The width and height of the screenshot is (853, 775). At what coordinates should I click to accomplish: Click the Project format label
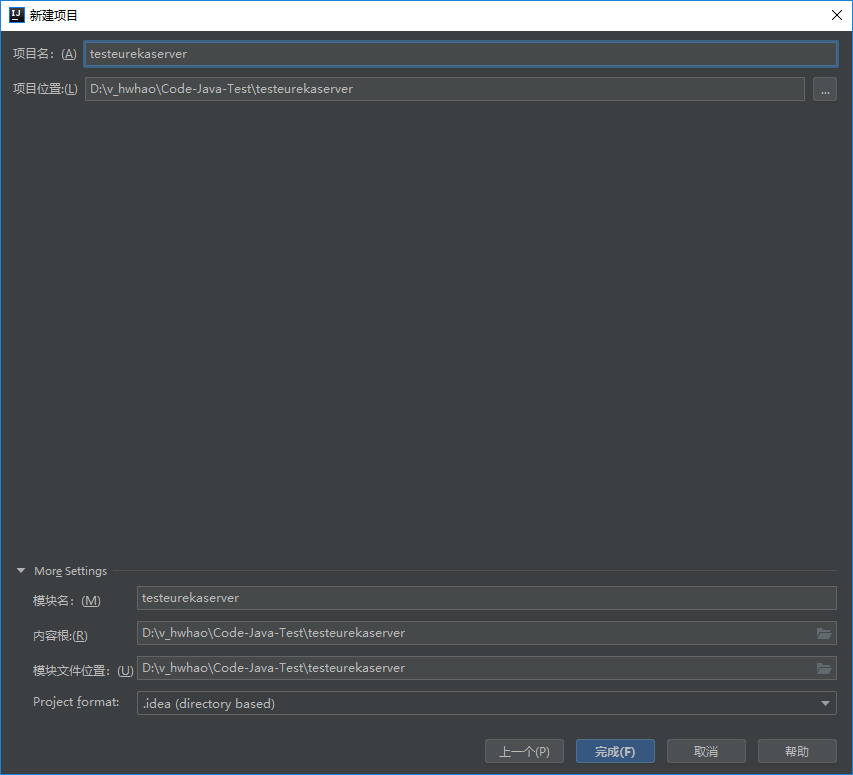coord(76,702)
